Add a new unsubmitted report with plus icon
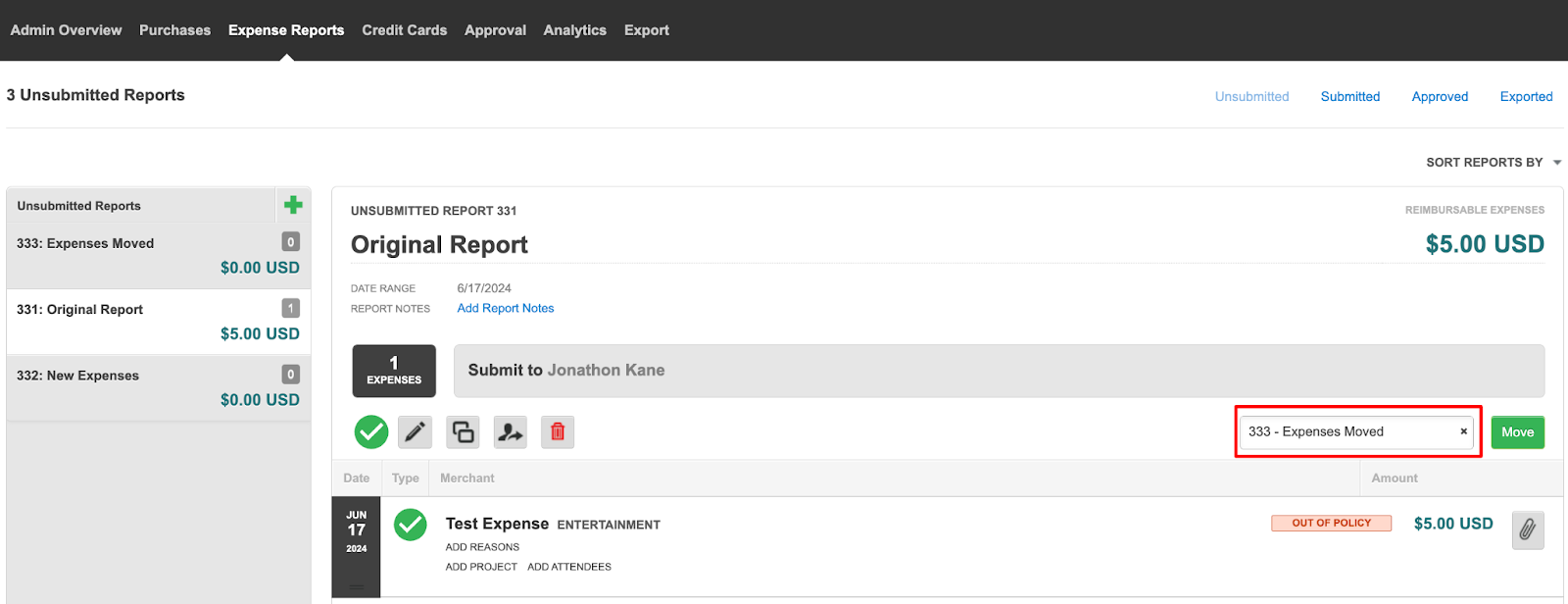 [x=293, y=205]
